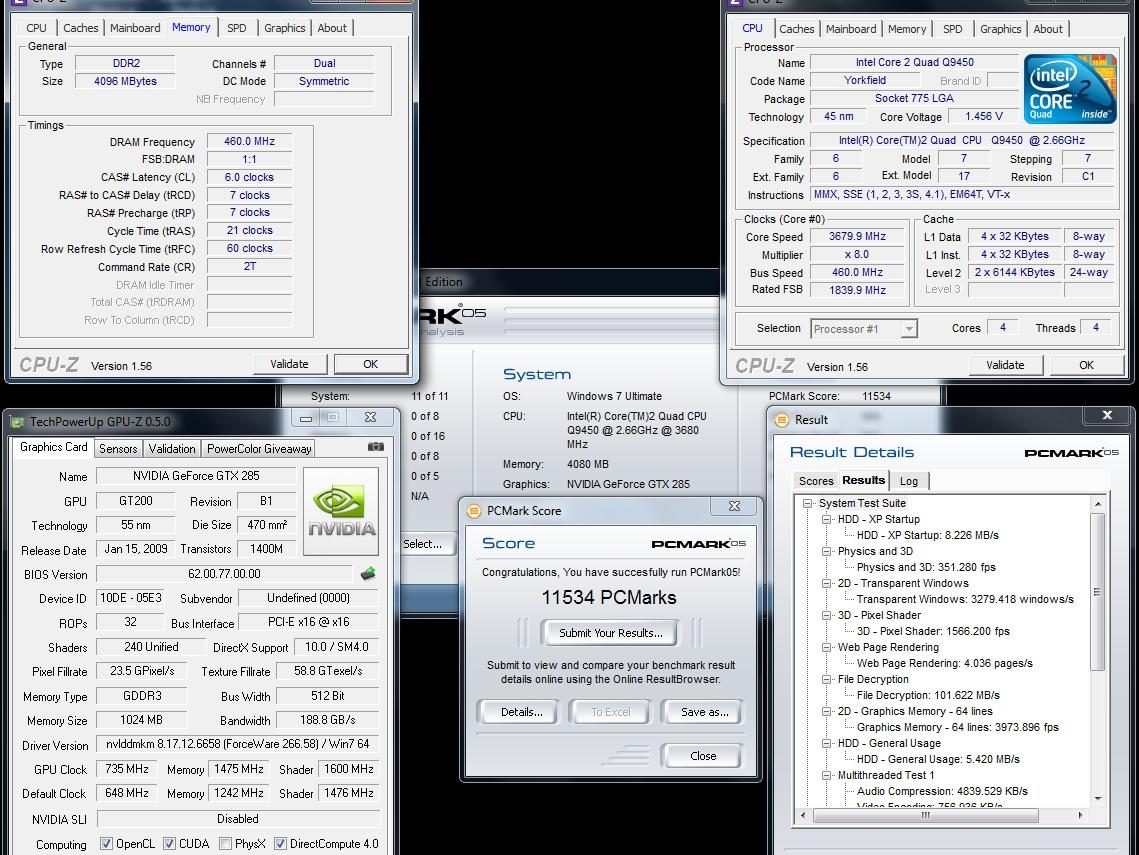Open the About tab in left CPU-Z
The image size is (1139, 855).
(332, 28)
